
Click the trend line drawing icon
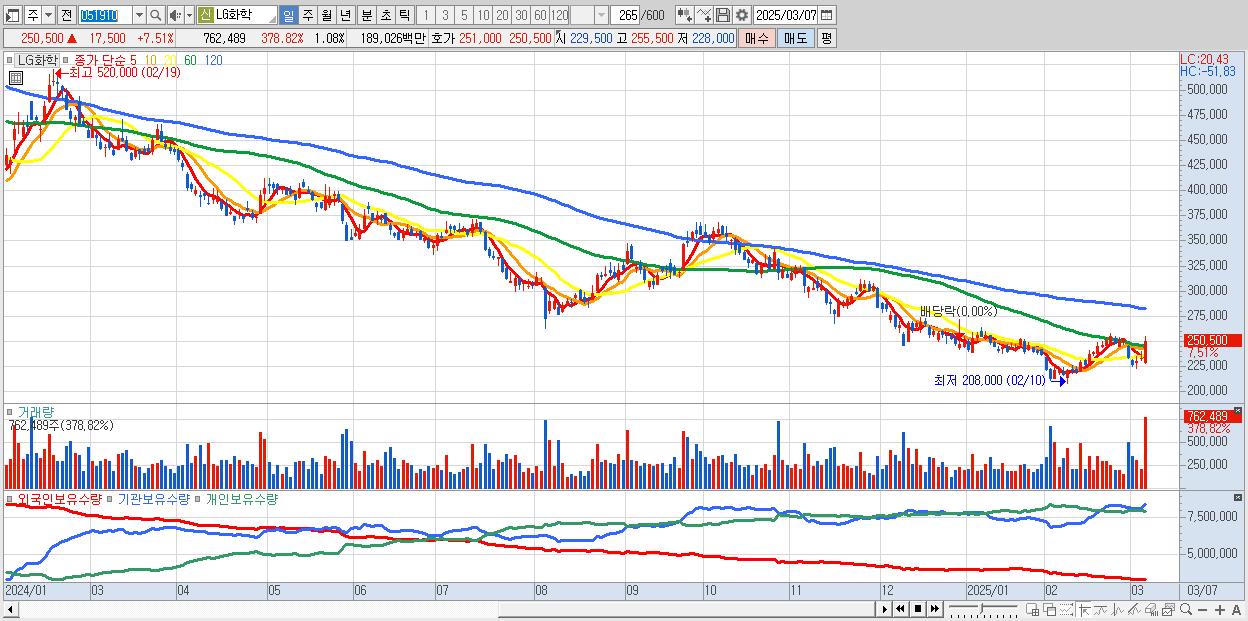point(1101,610)
